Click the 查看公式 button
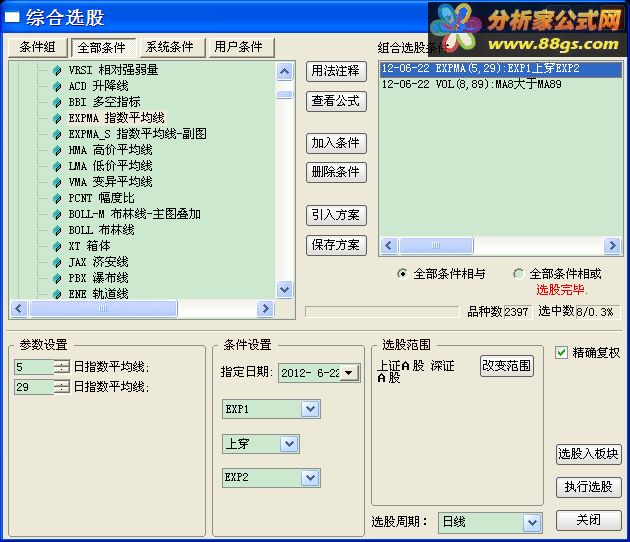This screenshot has height=542, width=630. 336,101
